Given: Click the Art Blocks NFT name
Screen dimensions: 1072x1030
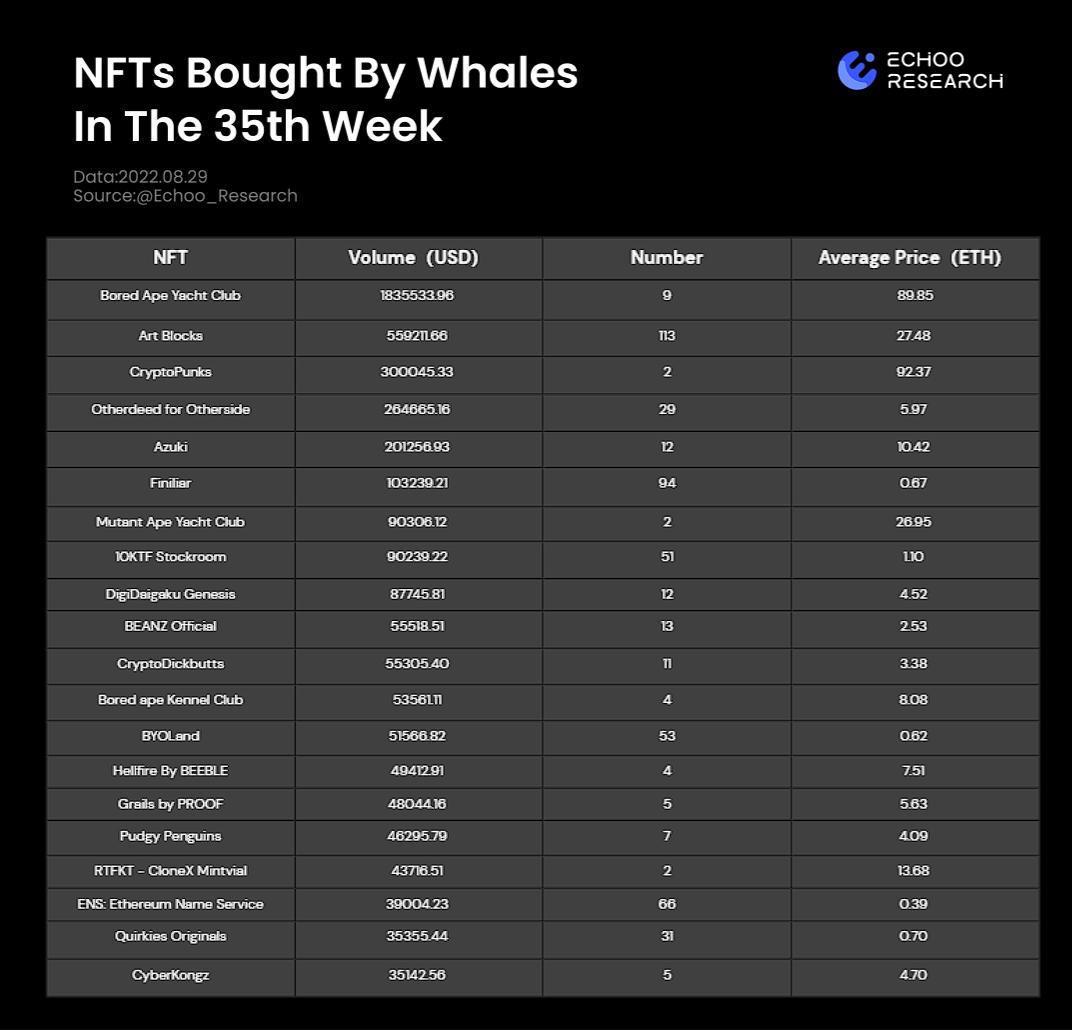Looking at the screenshot, I should (170, 336).
